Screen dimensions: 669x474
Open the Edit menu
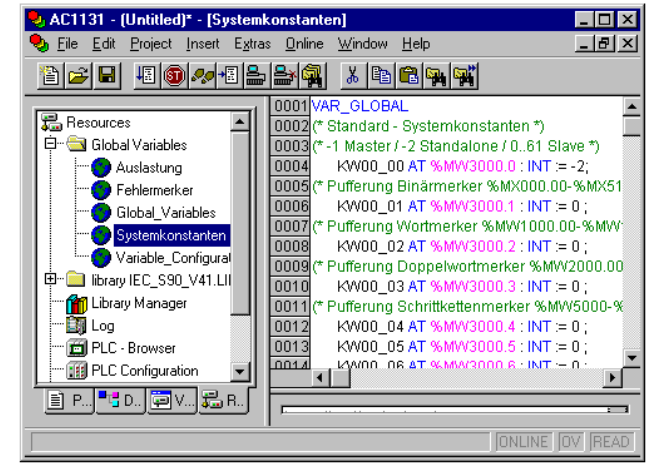coord(104,44)
